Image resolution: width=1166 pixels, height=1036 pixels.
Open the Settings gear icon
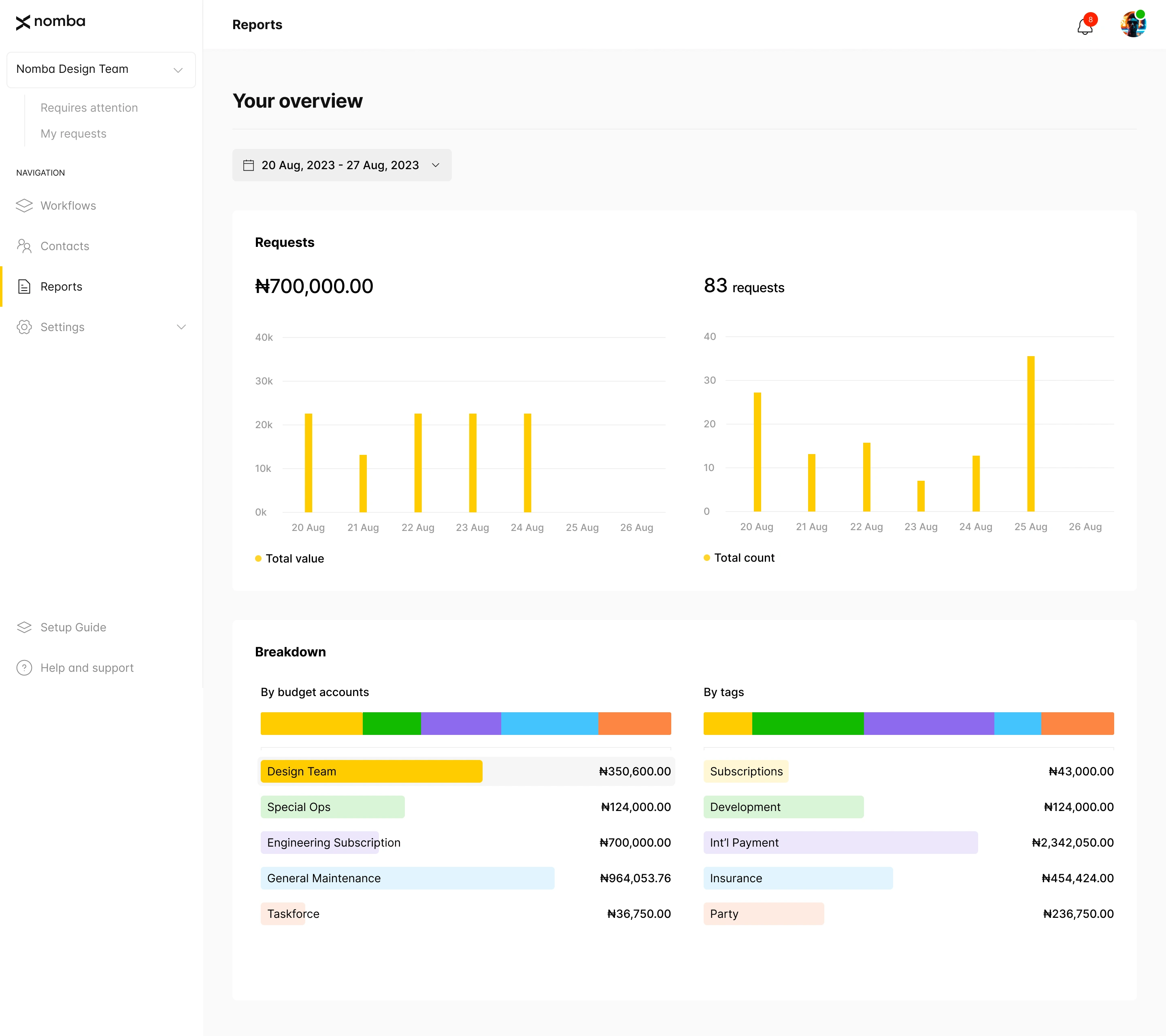click(25, 327)
